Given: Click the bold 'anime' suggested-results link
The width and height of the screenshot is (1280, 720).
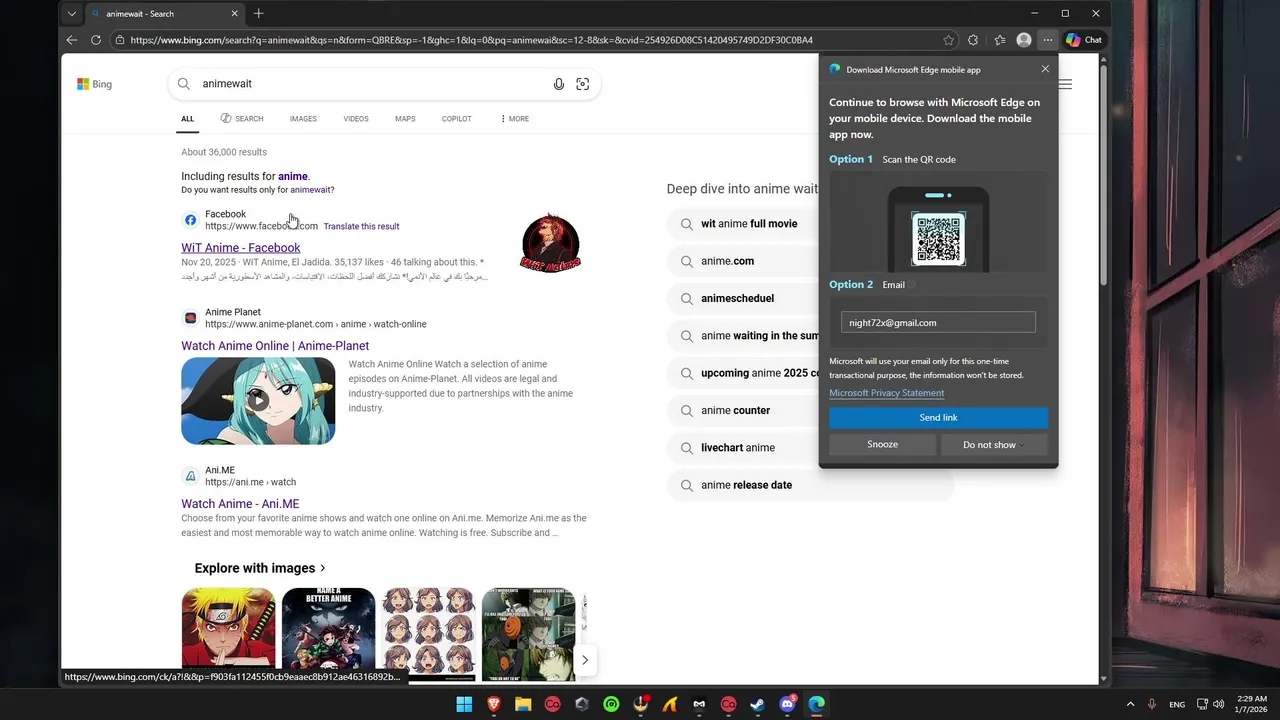Looking at the screenshot, I should [x=292, y=176].
